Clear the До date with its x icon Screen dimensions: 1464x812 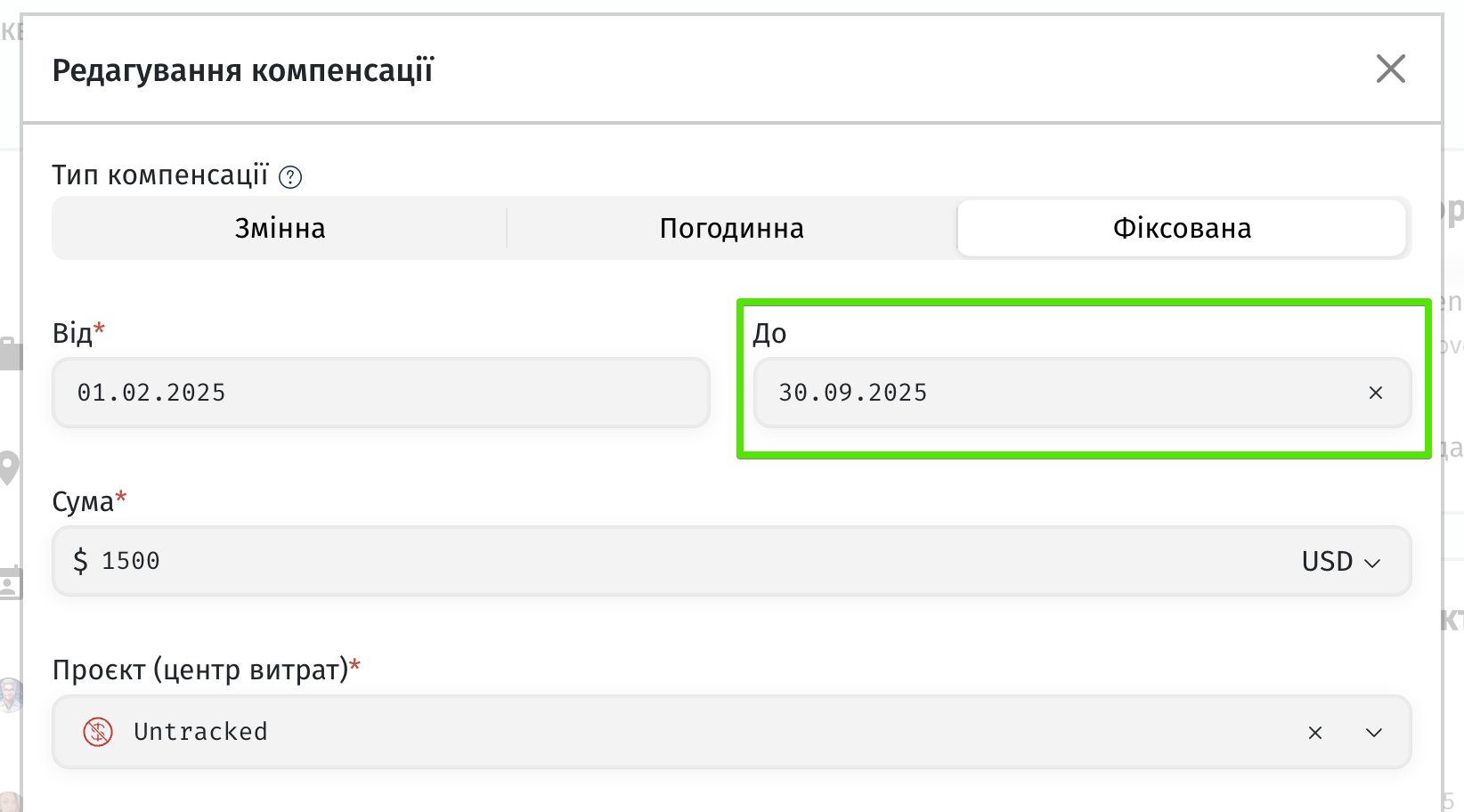(x=1375, y=393)
